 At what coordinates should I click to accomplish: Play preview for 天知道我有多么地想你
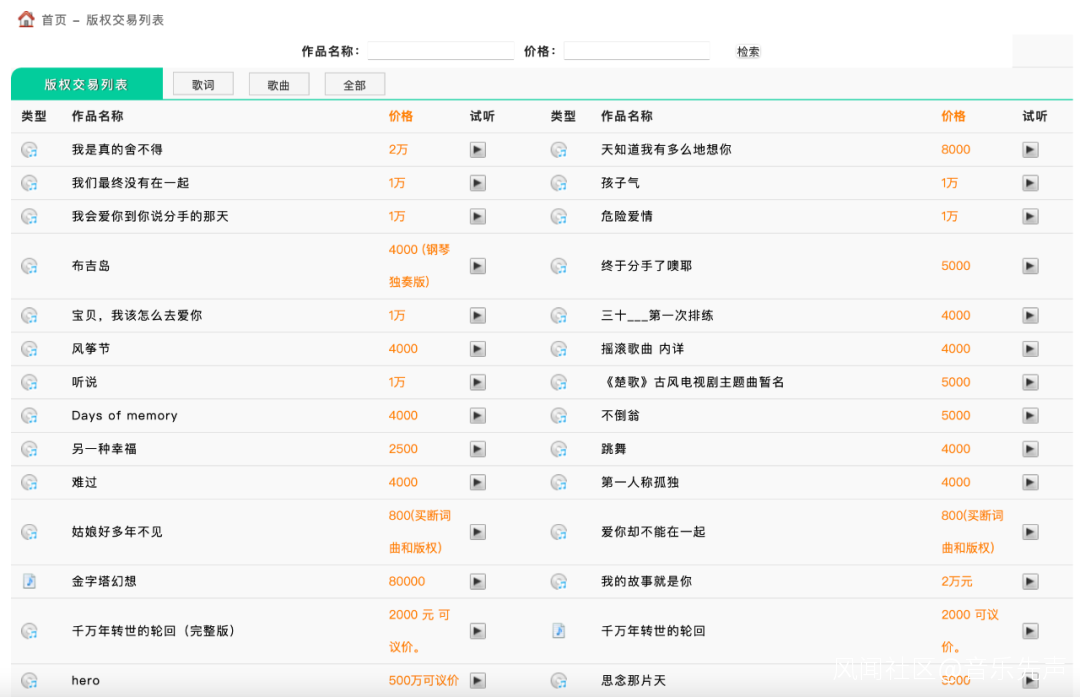(x=1030, y=150)
